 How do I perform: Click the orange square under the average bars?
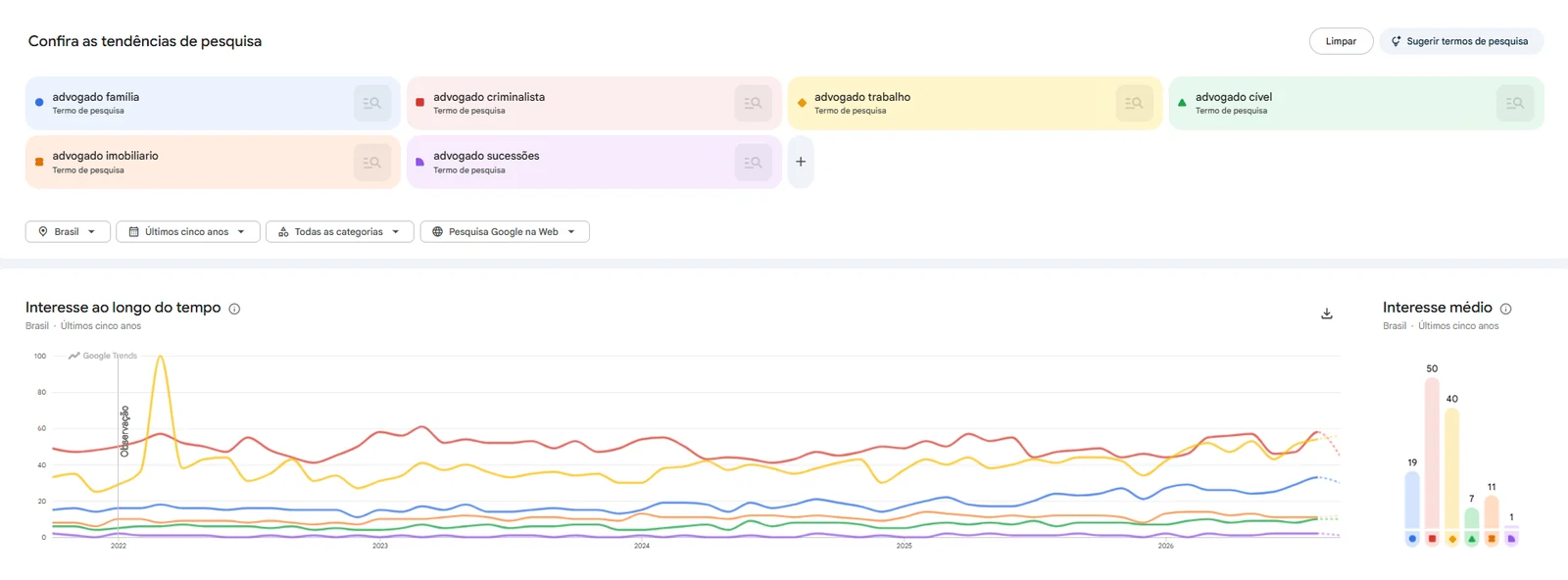point(1492,539)
